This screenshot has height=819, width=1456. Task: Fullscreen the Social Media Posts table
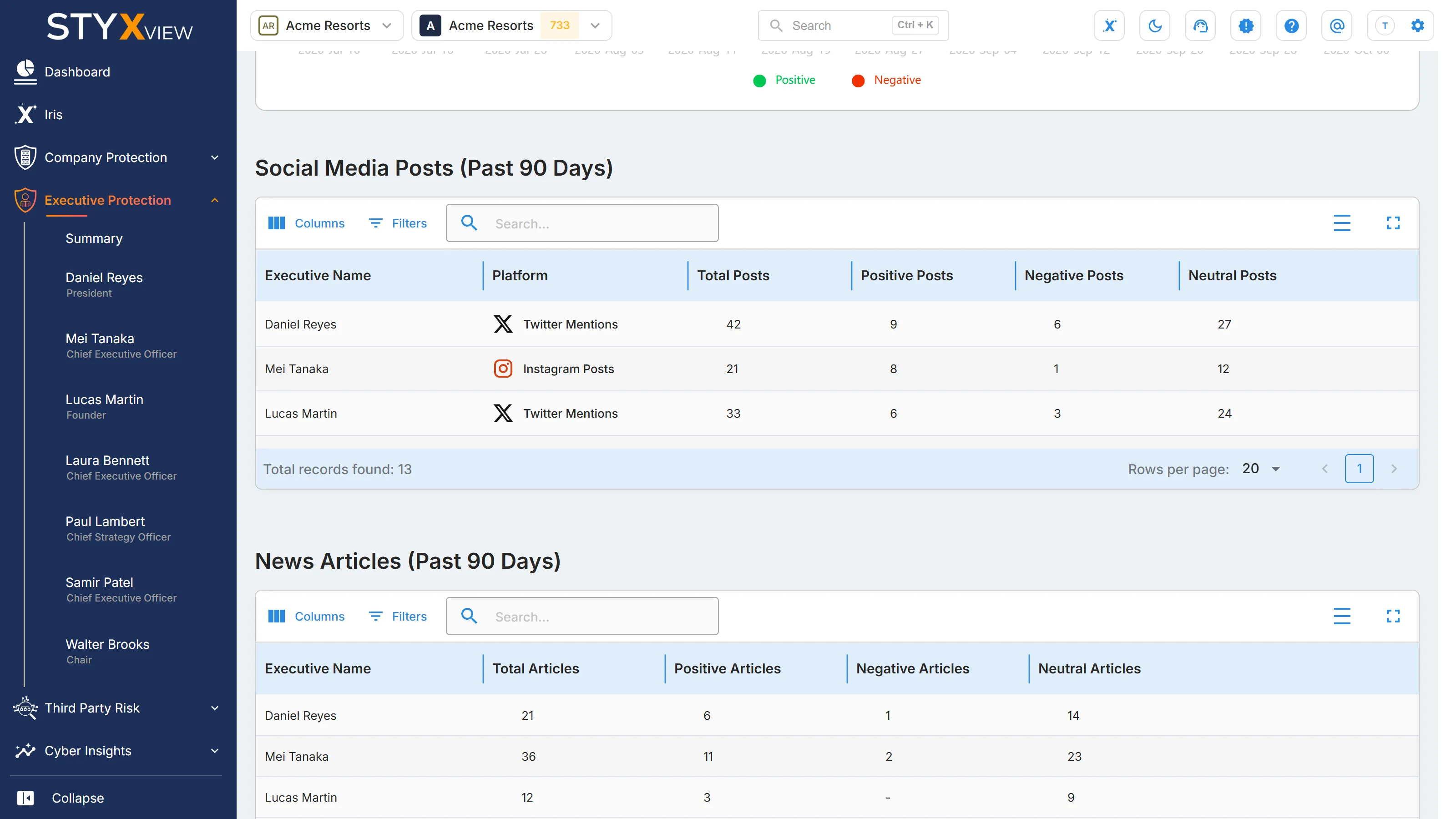click(x=1393, y=223)
